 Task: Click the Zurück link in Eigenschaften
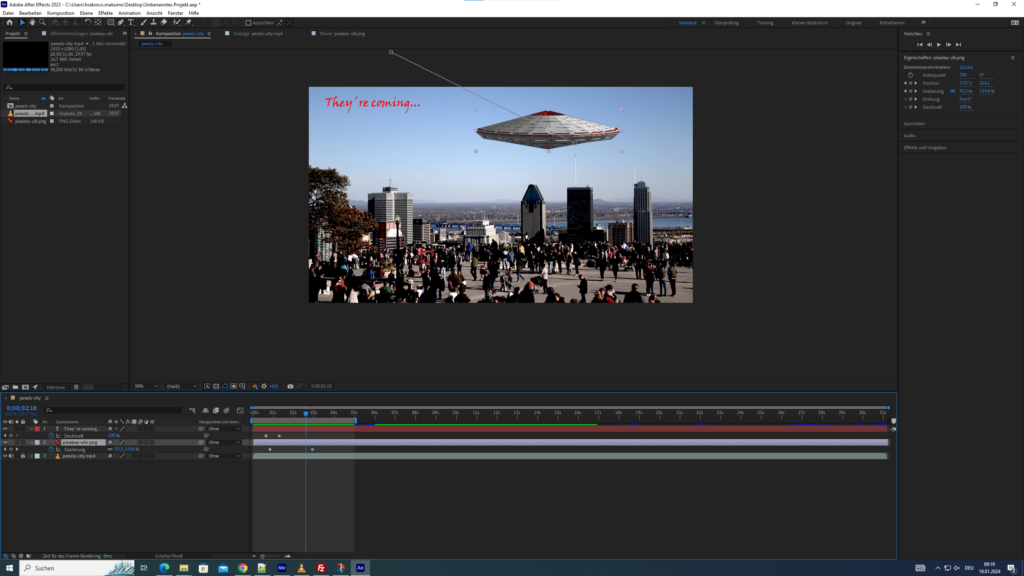(966, 67)
